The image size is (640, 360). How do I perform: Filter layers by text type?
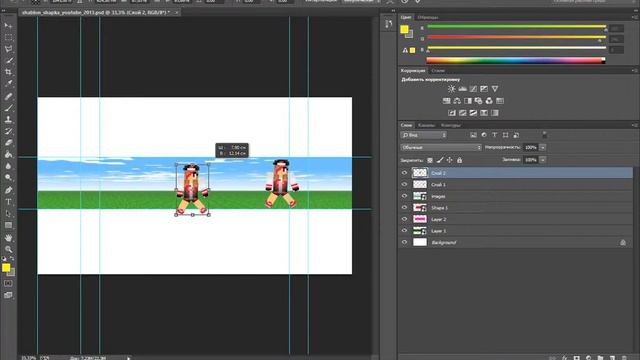coord(495,135)
